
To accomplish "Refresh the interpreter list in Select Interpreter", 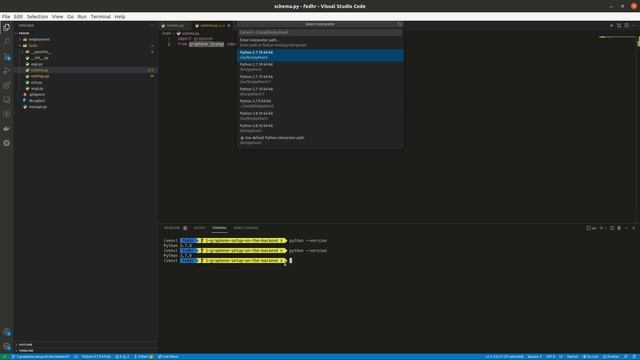I will tap(400, 24).
